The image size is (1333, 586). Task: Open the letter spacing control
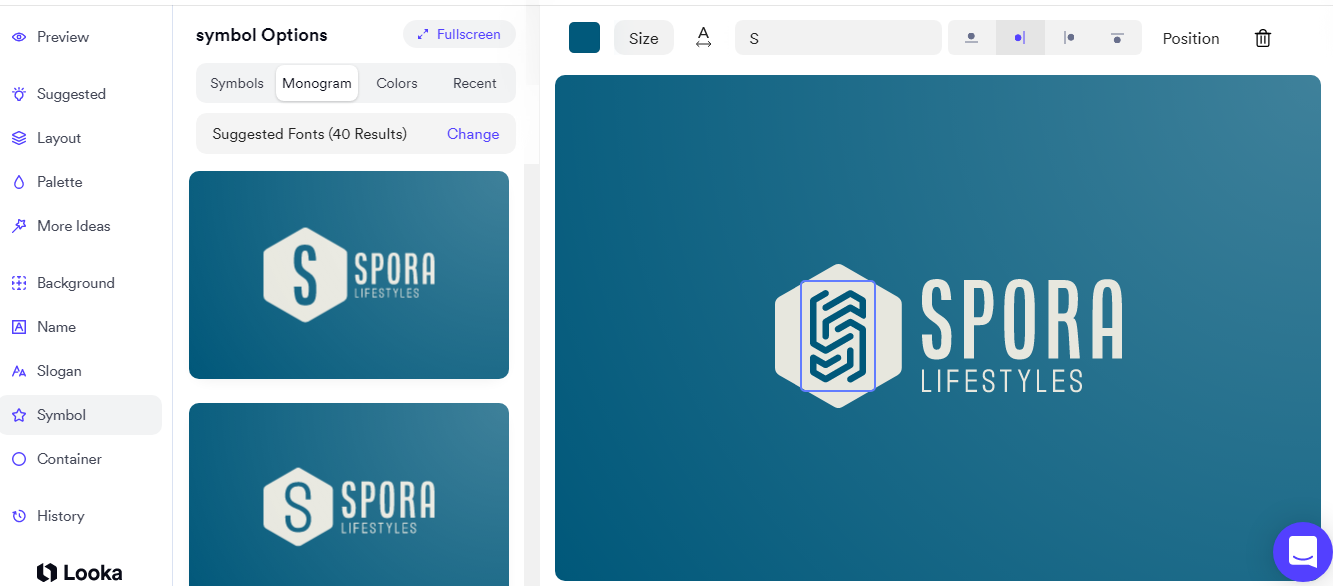pyautogui.click(x=703, y=36)
